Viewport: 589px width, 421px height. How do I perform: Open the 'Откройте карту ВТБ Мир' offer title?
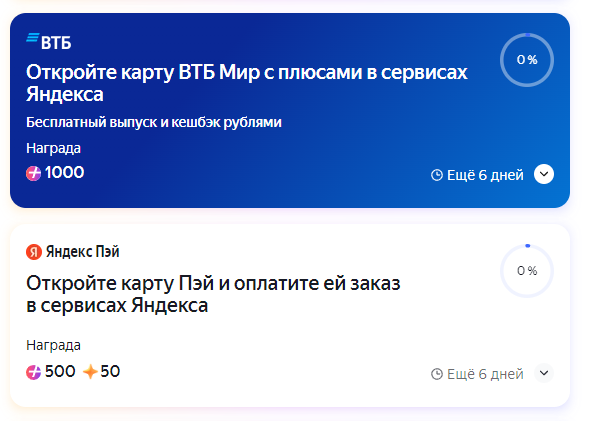click(247, 83)
